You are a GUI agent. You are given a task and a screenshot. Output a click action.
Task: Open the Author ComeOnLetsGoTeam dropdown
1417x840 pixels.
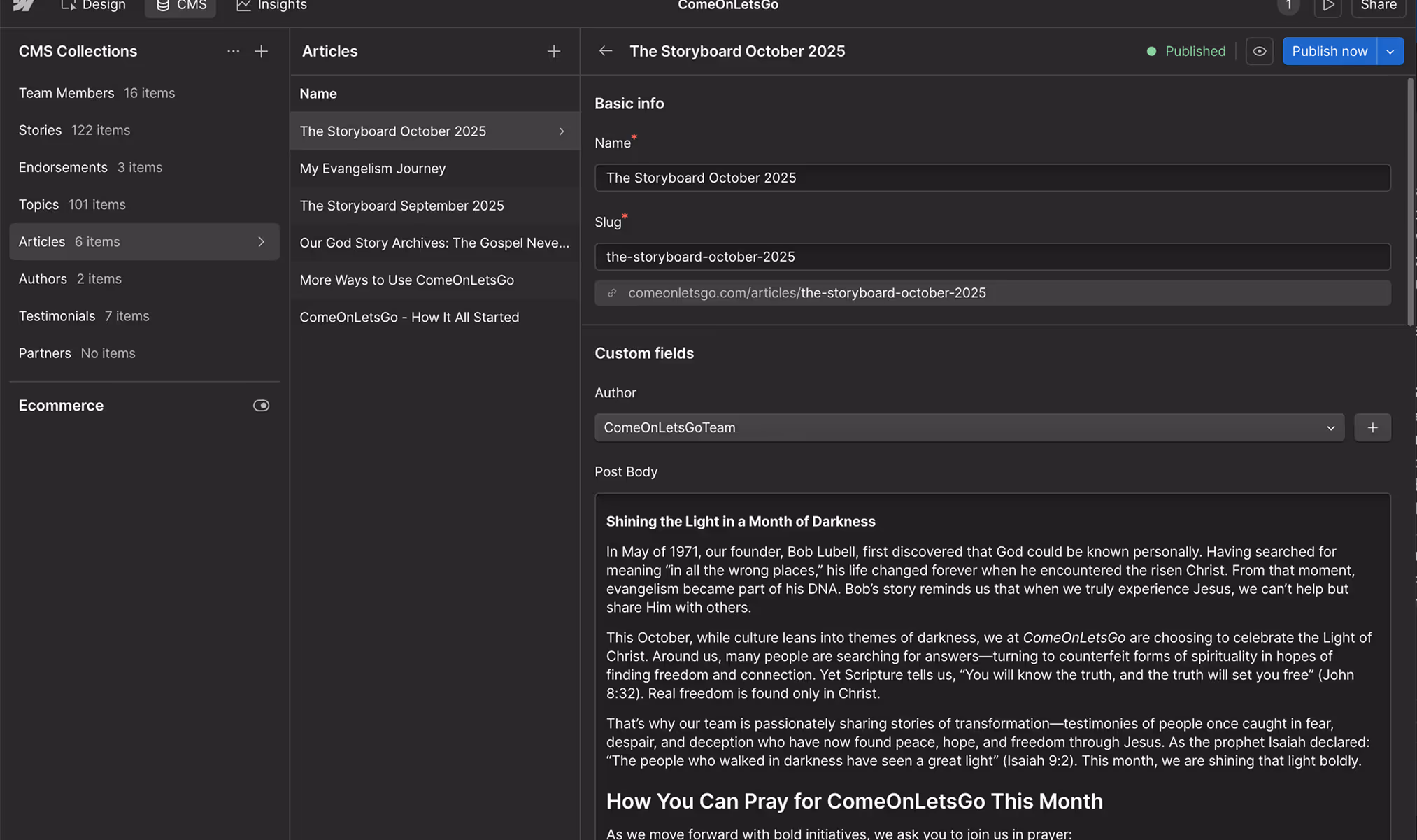coord(969,427)
